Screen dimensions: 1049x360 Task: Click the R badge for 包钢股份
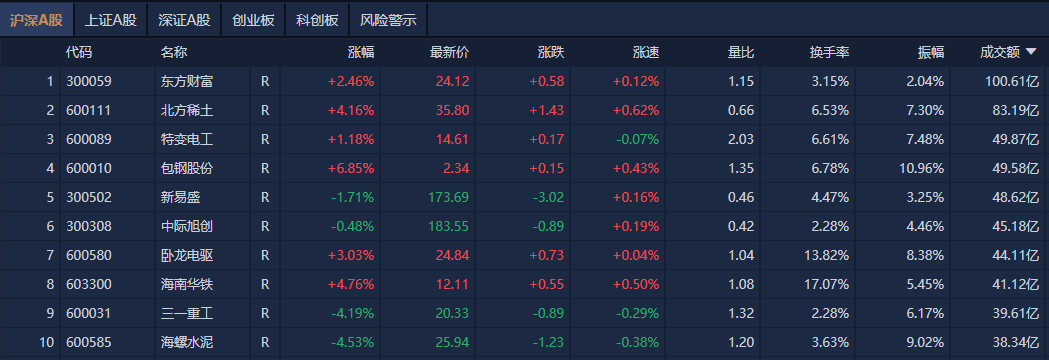click(265, 169)
